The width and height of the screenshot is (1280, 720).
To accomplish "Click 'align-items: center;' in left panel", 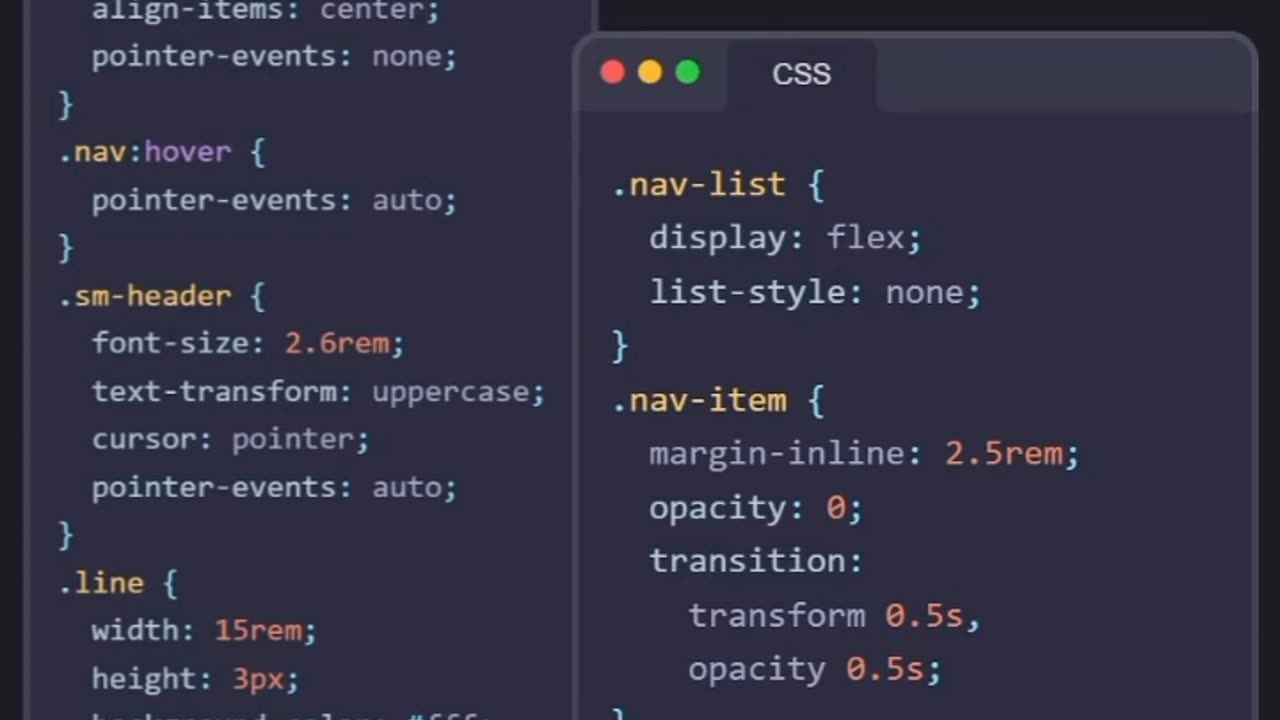I will coord(265,11).
